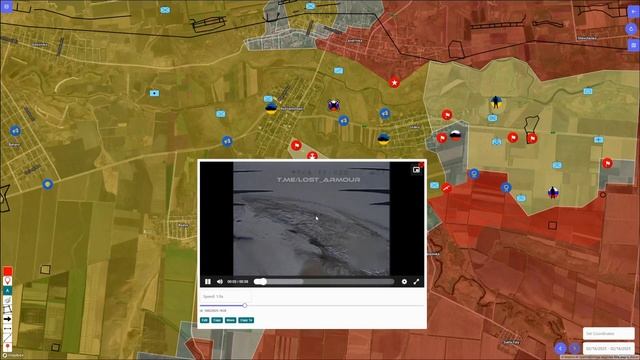
Task: Open the layers button on right edge
Action: [x=633, y=45]
